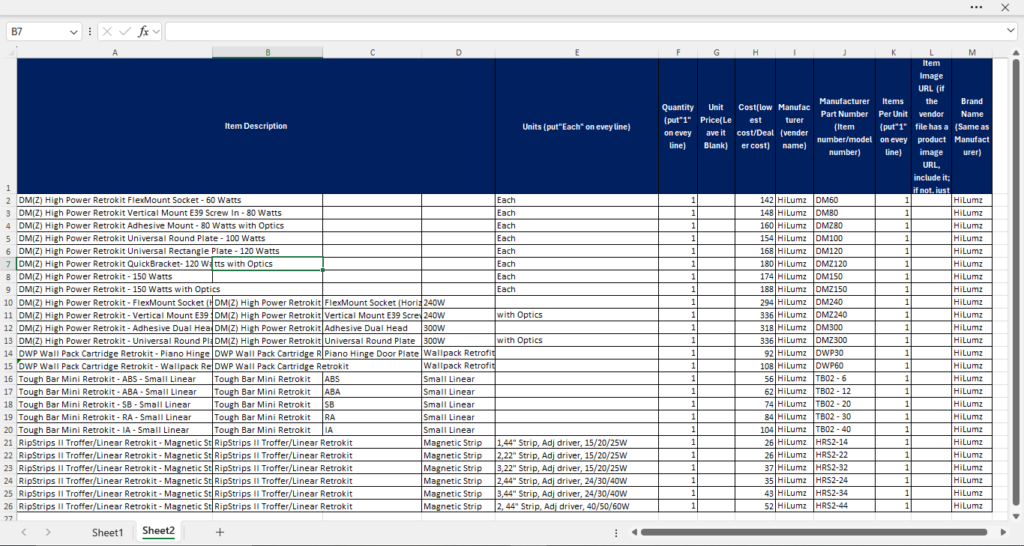Click the three-dot splitter near the horizontal scrollbar
Image resolution: width=1024 pixels, height=546 pixels.
[x=616, y=532]
